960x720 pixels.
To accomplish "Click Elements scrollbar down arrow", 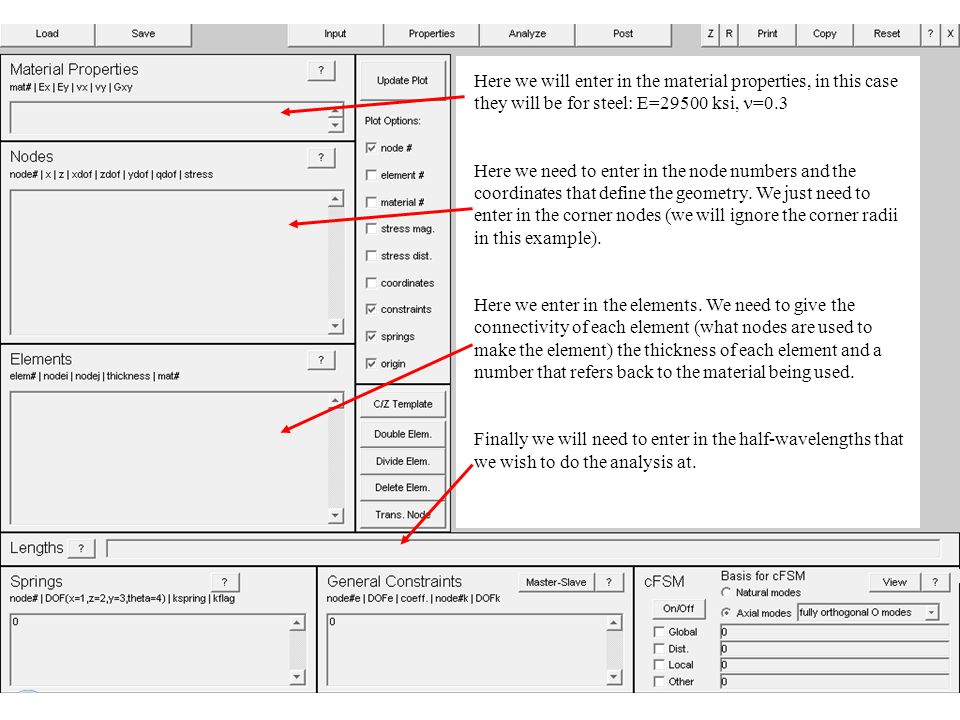I will 336,516.
